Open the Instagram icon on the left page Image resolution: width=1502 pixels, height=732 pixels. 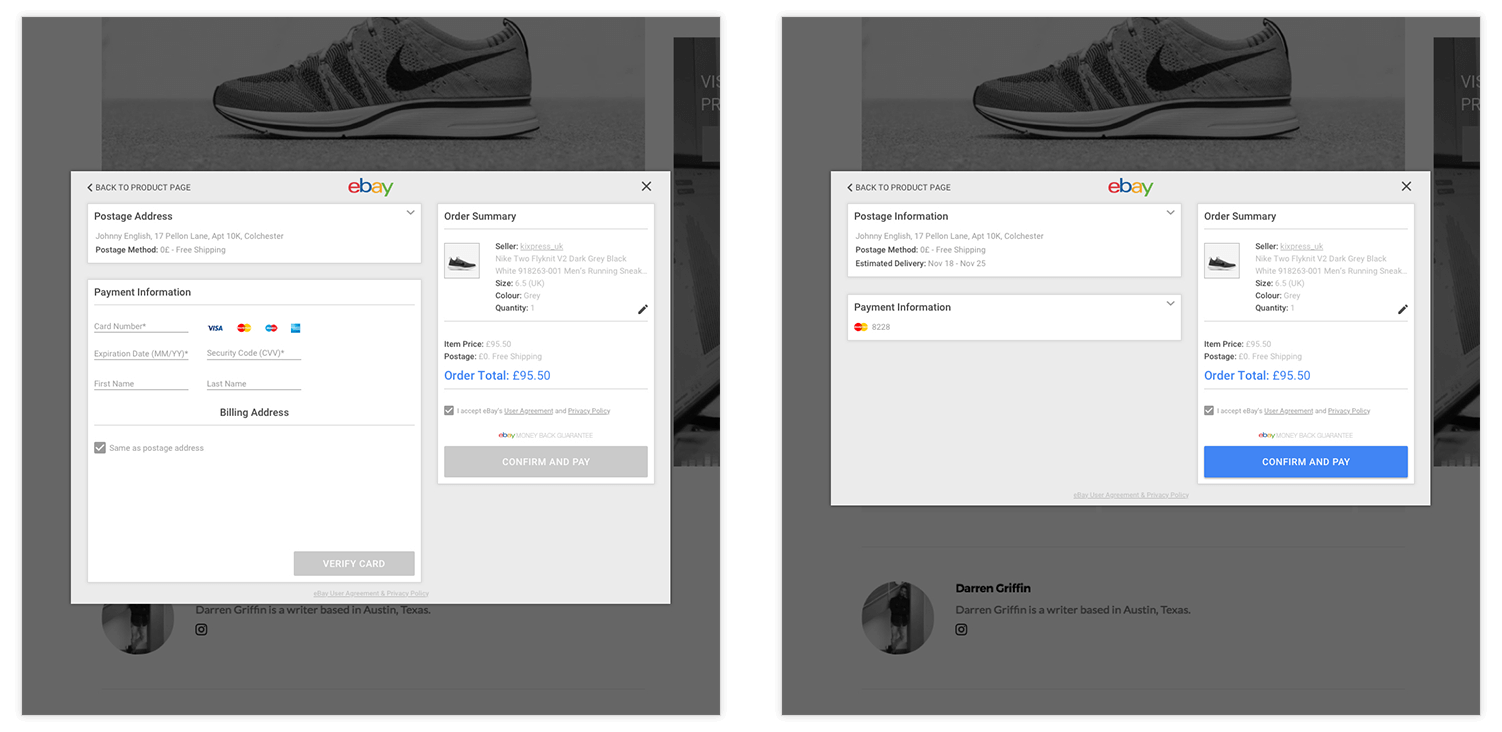[x=201, y=629]
